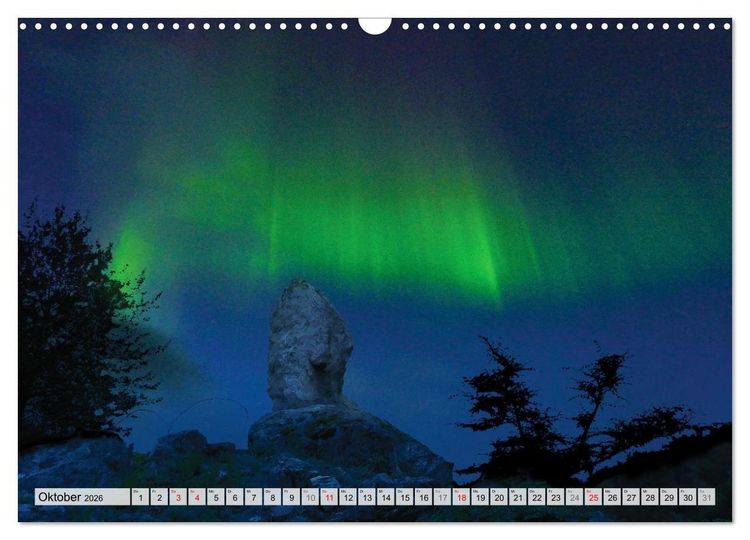Select day 22 in the calendar strip
Image resolution: width=750 pixels, height=540 pixels.
(537, 496)
